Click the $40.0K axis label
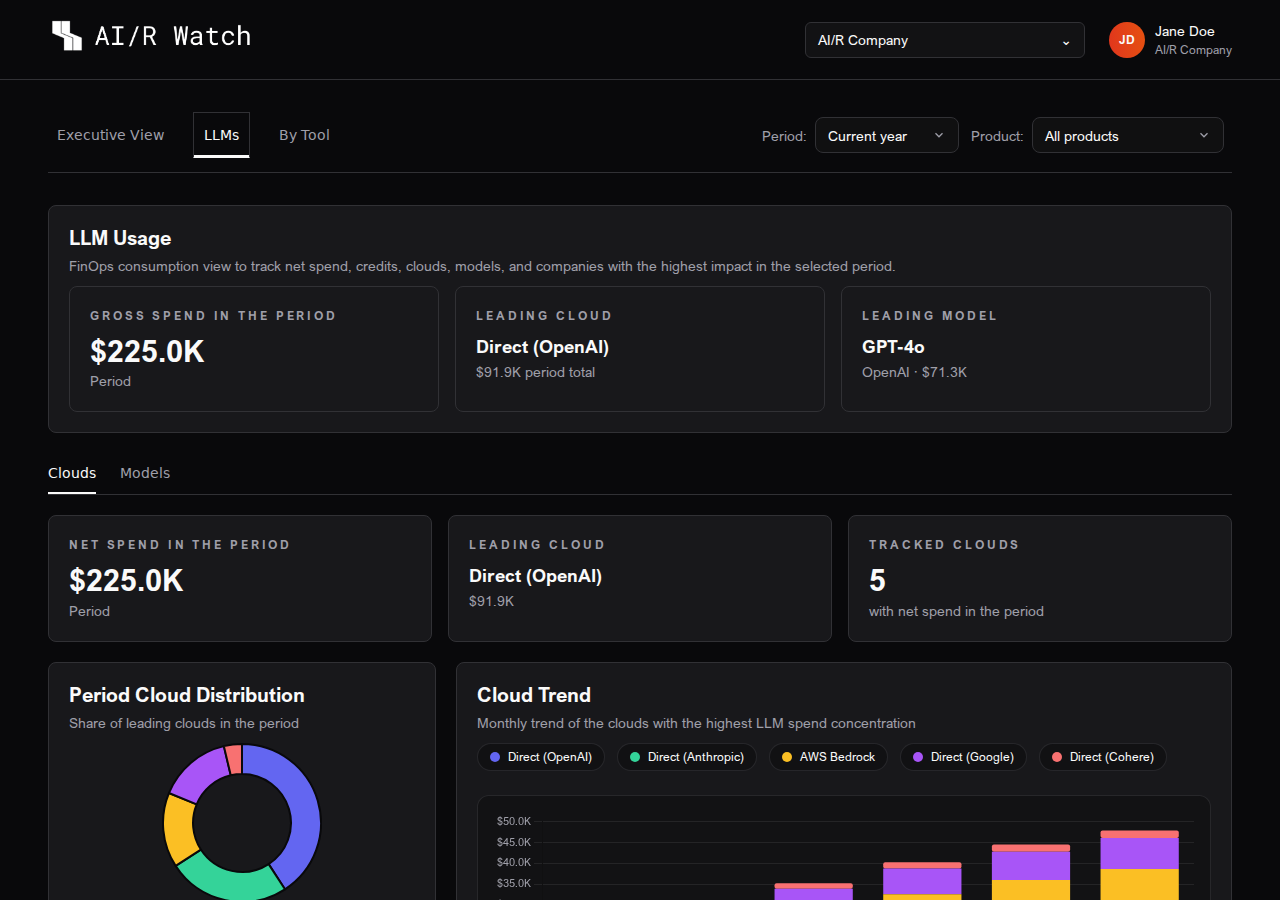The width and height of the screenshot is (1280, 900). [x=514, y=862]
